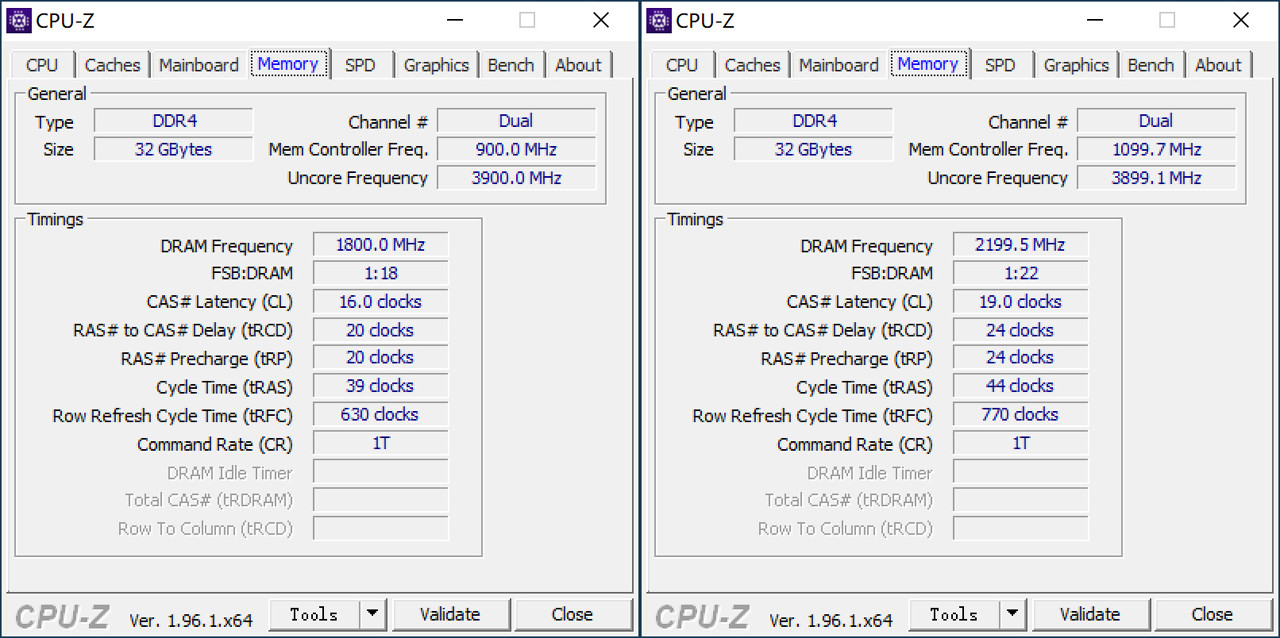The image size is (1280, 638).
Task: Click the Tools button in left window
Action: (314, 614)
